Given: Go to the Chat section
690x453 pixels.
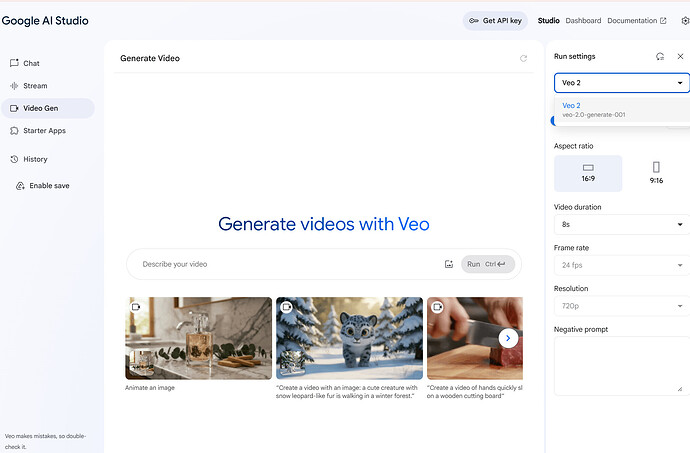Looking at the screenshot, I should click(x=48, y=63).
